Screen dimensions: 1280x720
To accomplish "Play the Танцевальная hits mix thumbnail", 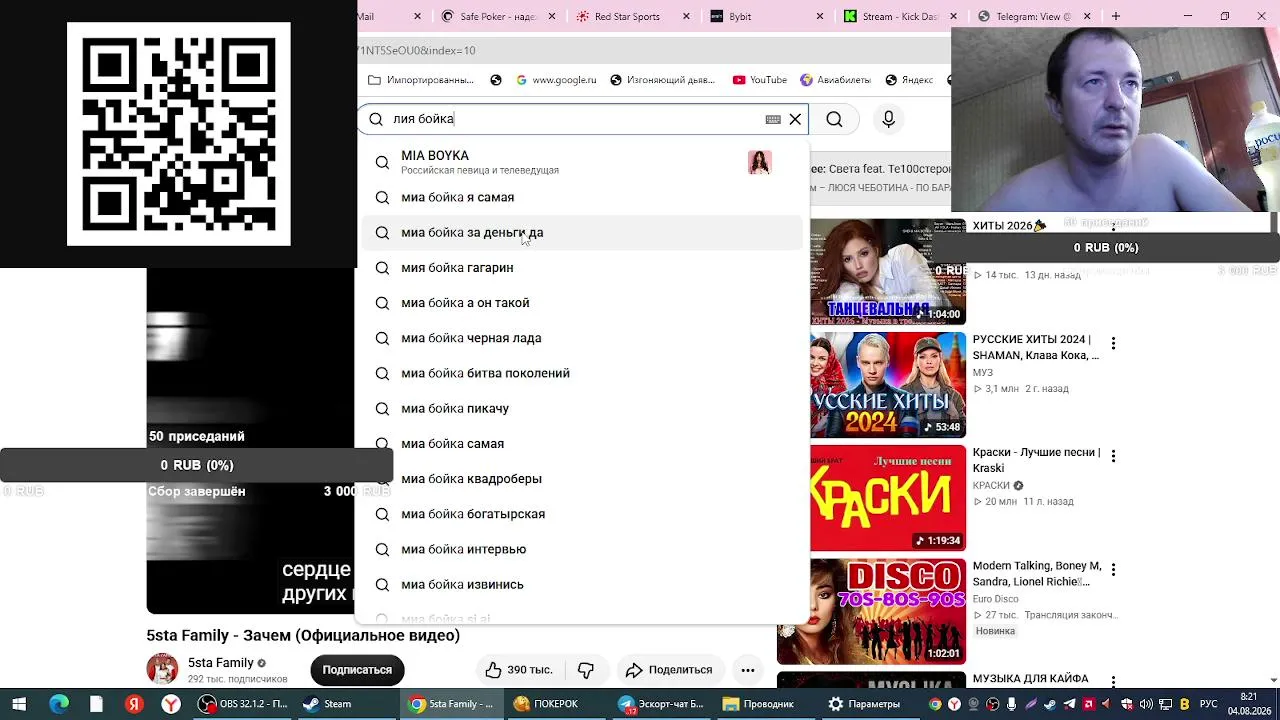I will point(888,271).
